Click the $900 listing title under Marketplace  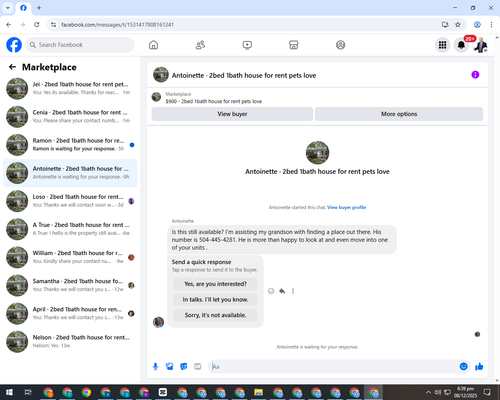point(214,101)
